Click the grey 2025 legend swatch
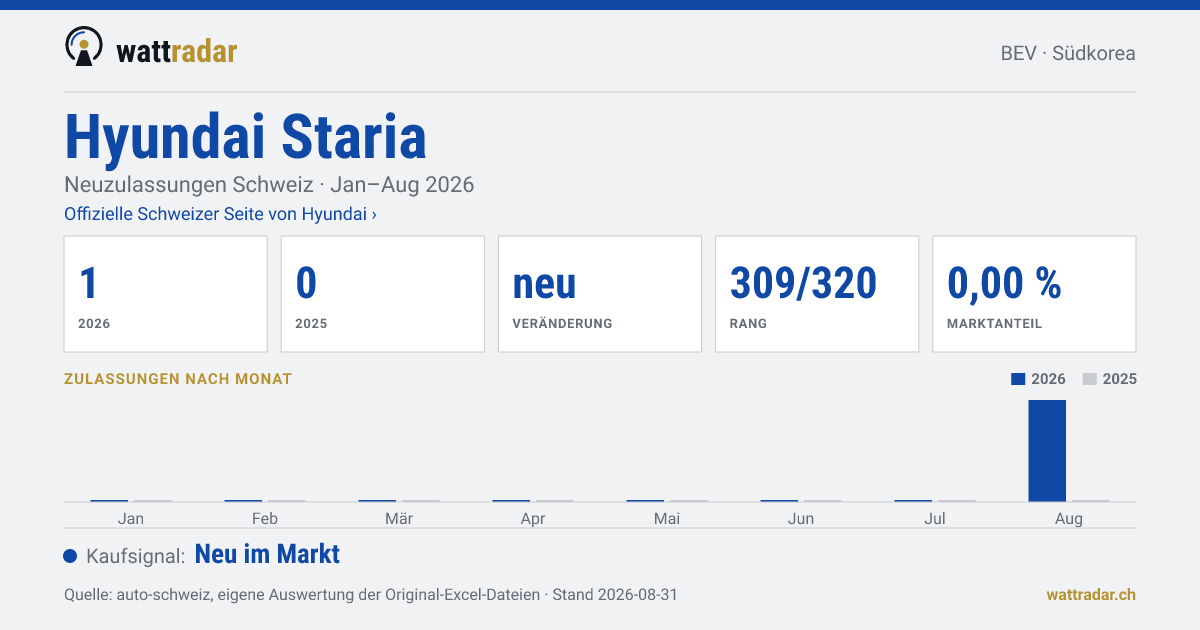The image size is (1200, 630). pyautogui.click(x=1090, y=379)
